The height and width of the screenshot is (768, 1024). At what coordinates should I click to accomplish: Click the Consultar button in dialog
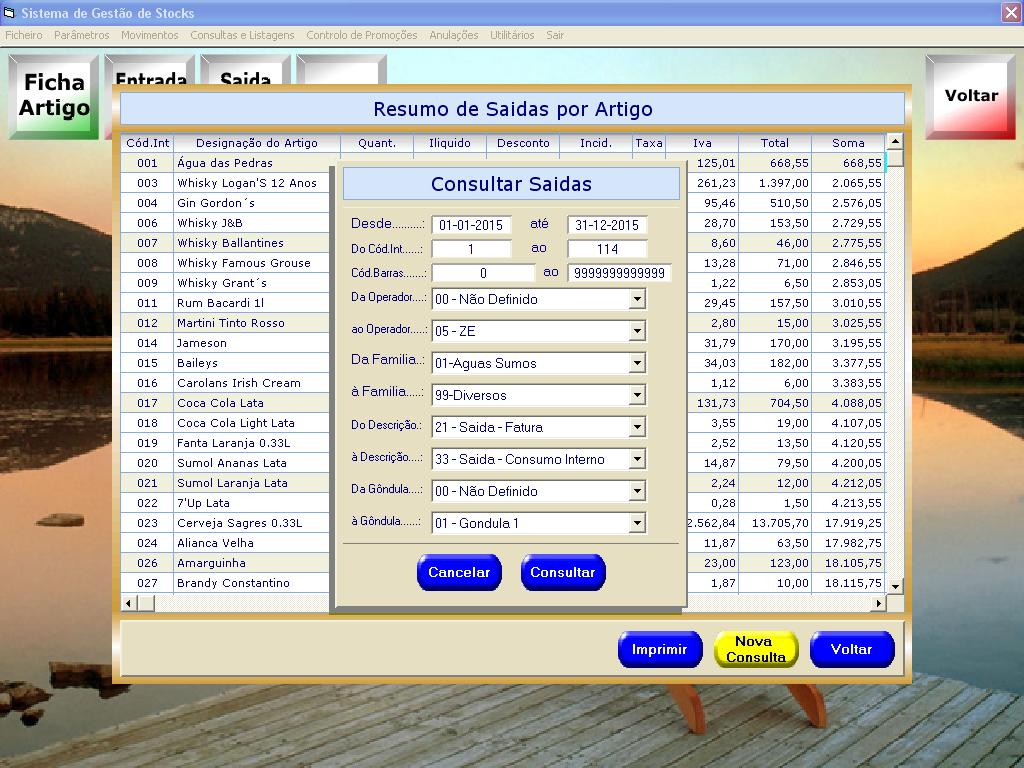[562, 572]
